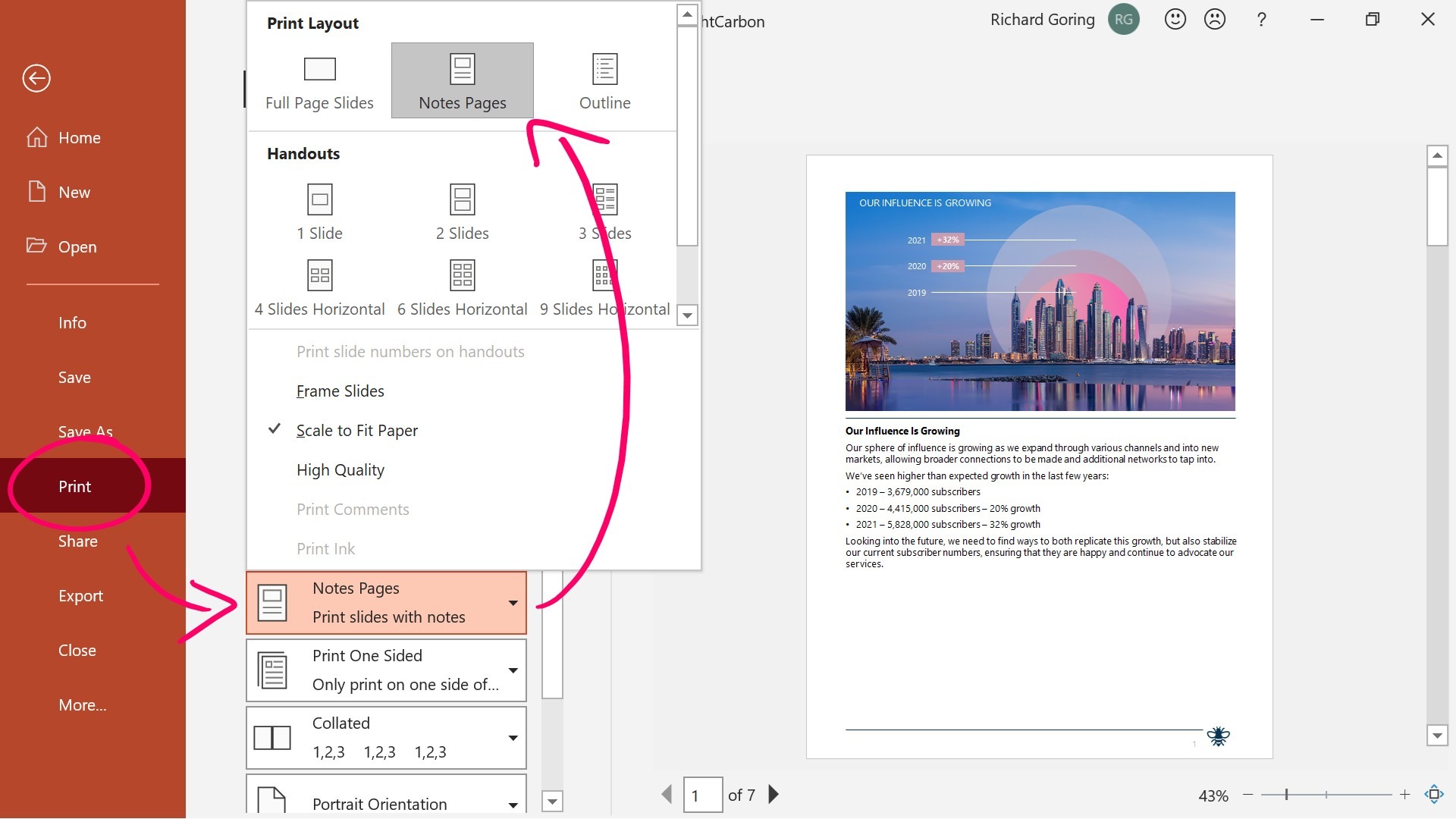Click High Quality print option
Screen dimensions: 1456x819
(340, 468)
